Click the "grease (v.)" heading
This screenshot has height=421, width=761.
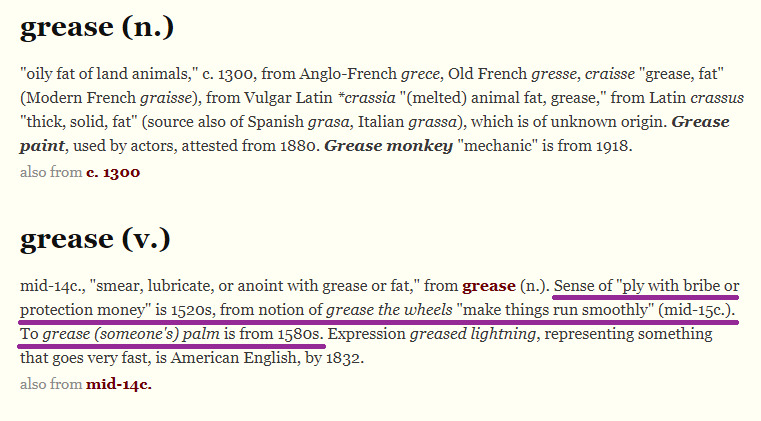click(97, 239)
